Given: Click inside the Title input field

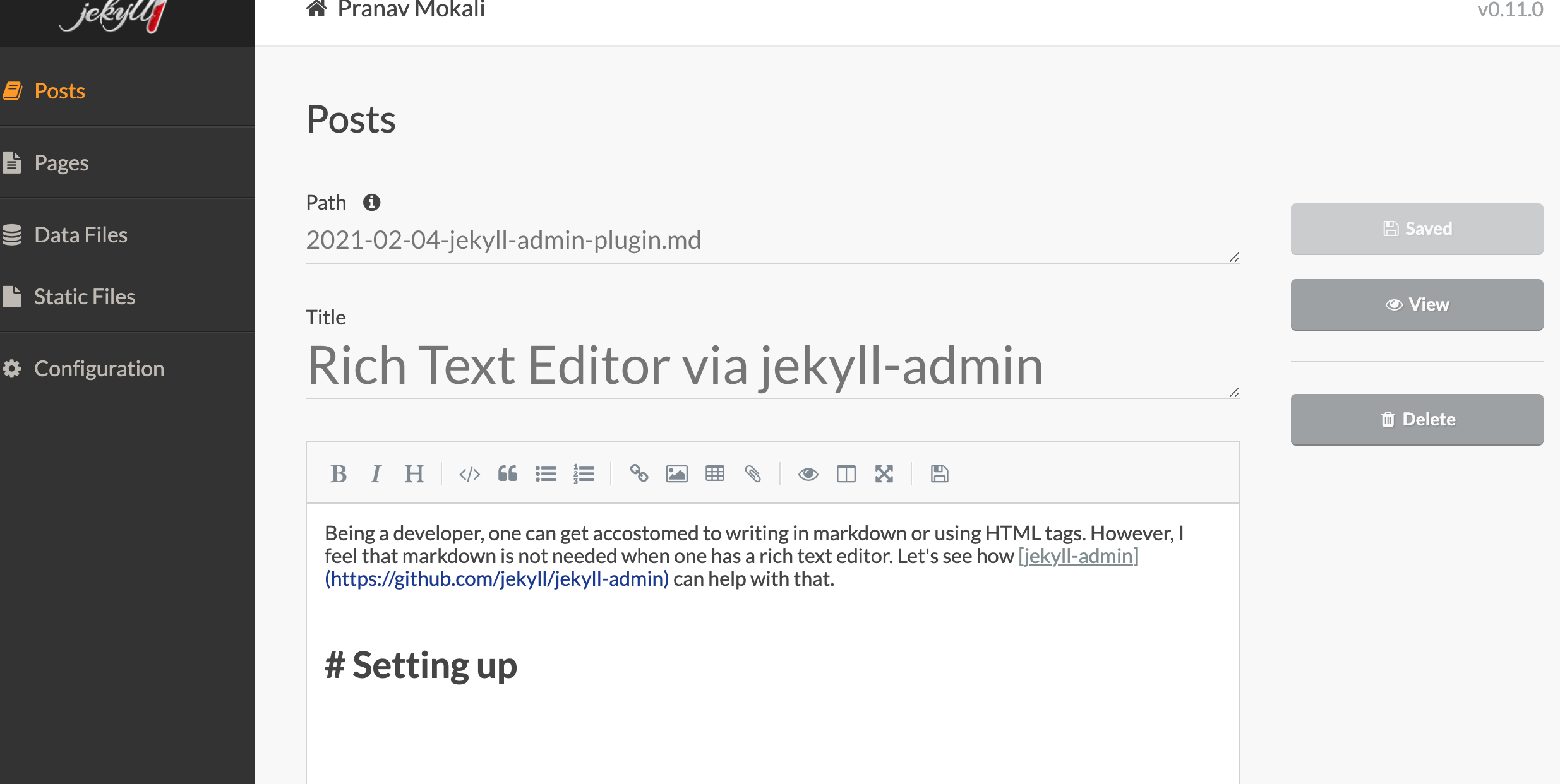Looking at the screenshot, I should 758,366.
